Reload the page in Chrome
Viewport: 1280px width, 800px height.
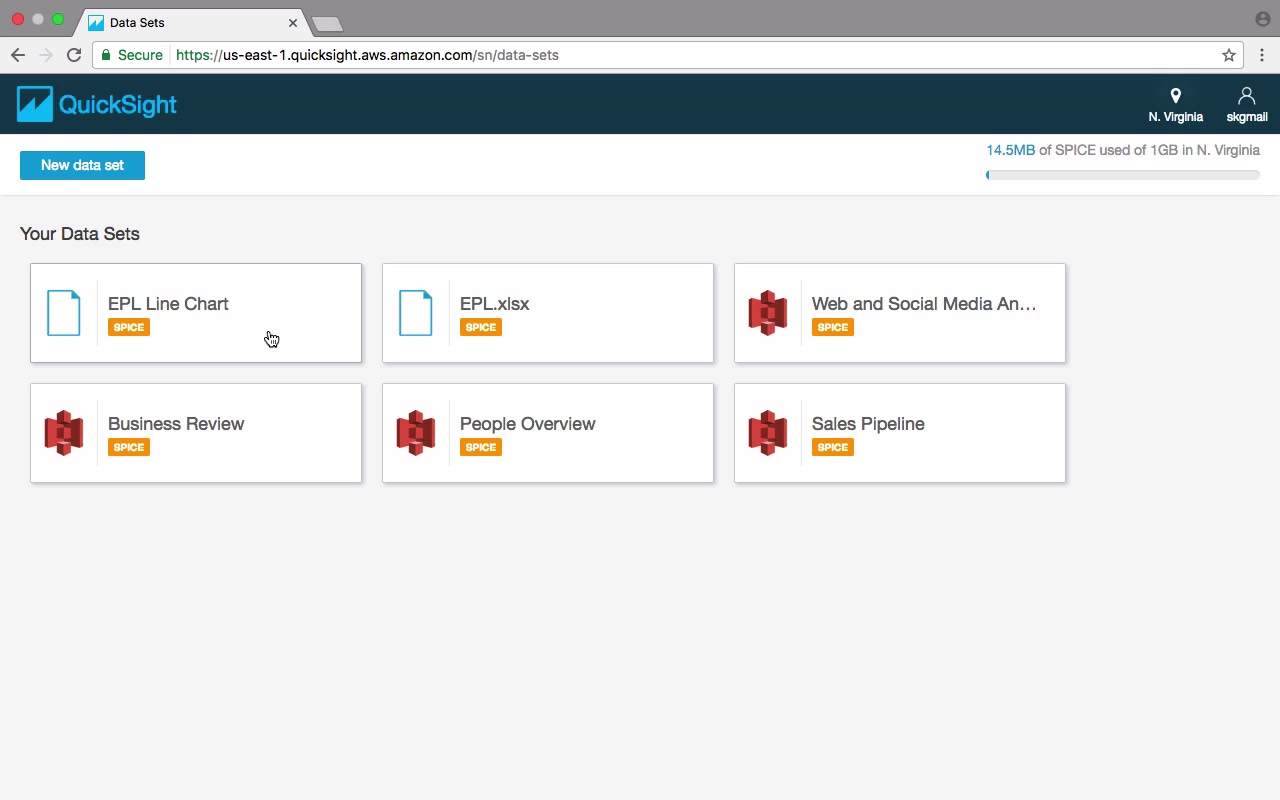tap(74, 55)
